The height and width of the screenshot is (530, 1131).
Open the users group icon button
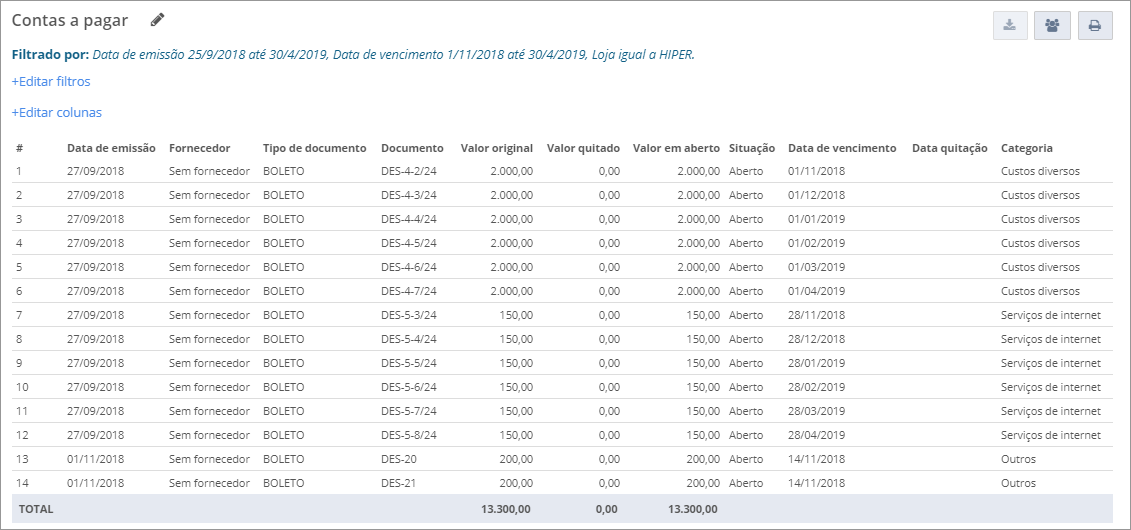1052,25
